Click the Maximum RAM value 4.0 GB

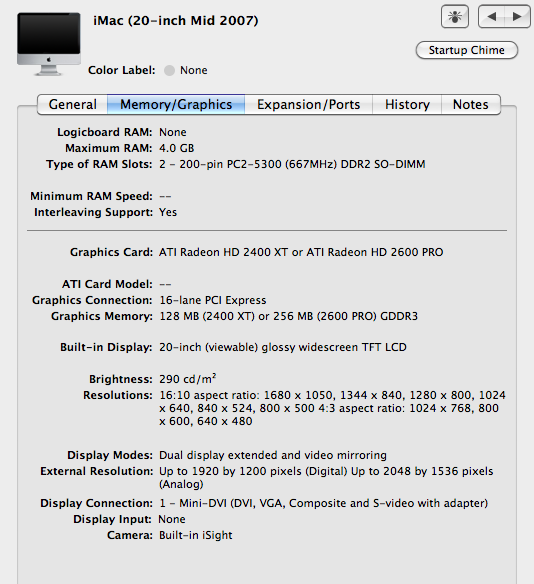click(x=177, y=148)
